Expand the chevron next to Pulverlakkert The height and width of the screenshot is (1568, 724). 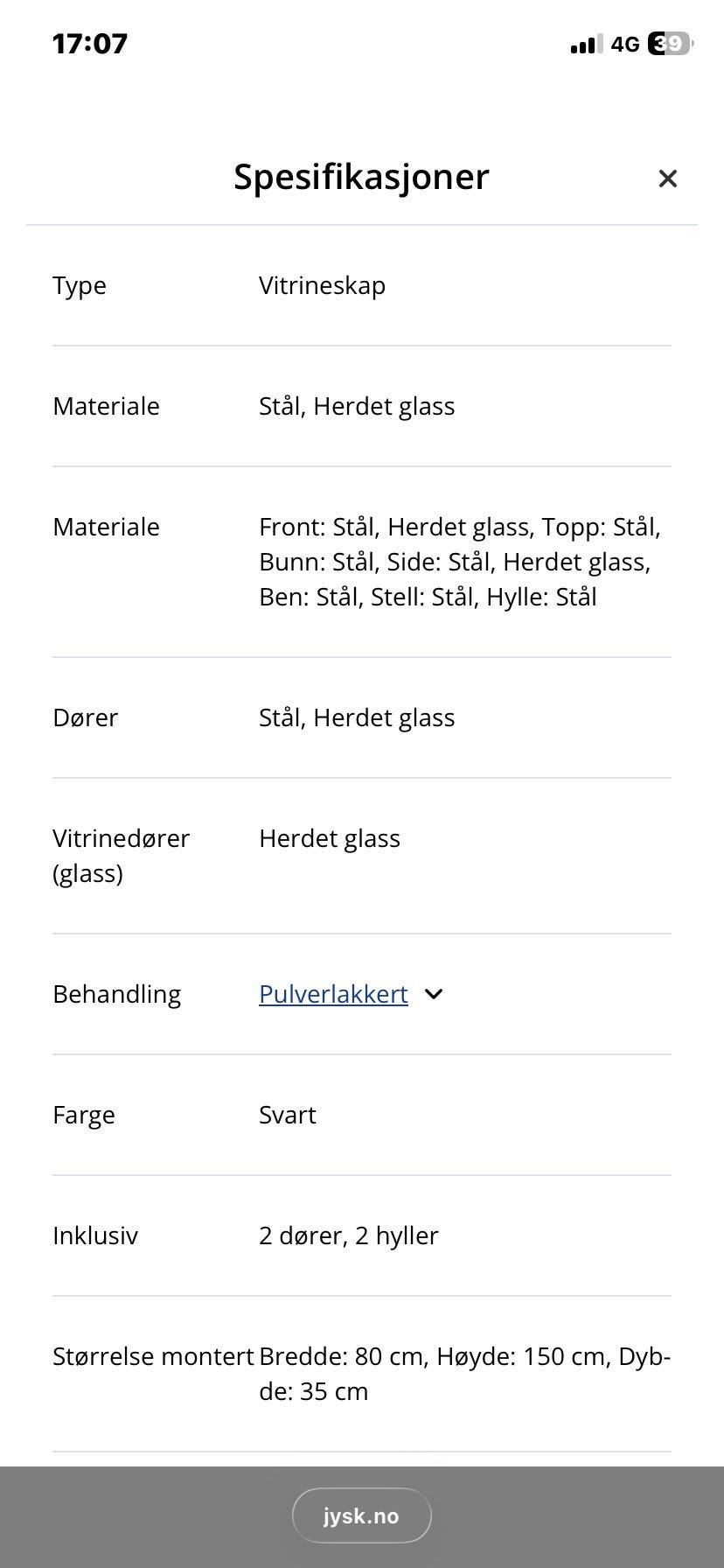(434, 994)
